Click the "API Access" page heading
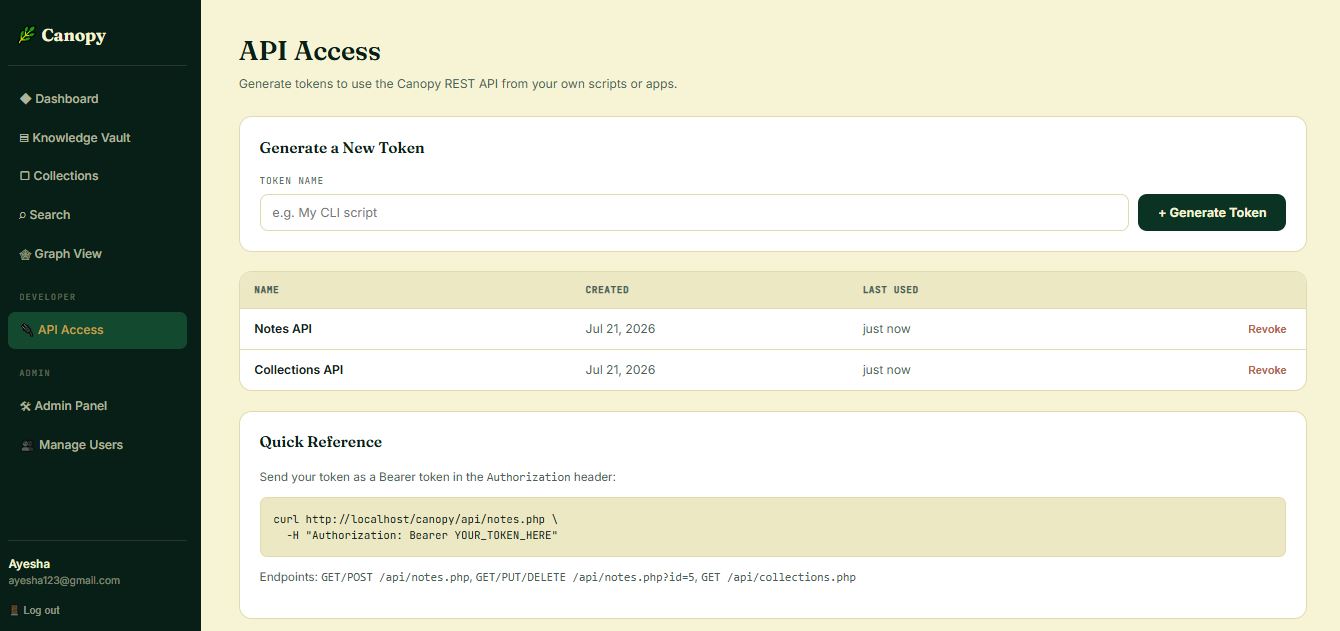The height and width of the screenshot is (631, 1340). pos(310,51)
